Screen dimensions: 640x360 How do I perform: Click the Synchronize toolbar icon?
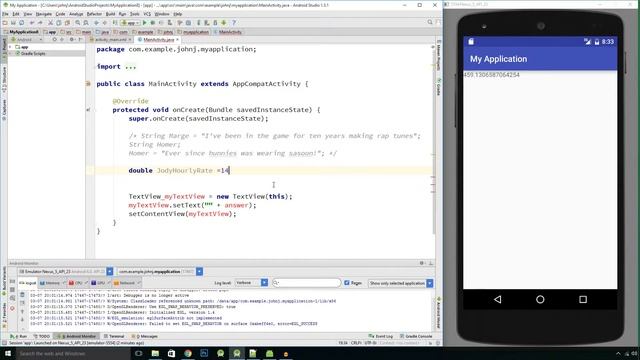(x=22, y=23)
